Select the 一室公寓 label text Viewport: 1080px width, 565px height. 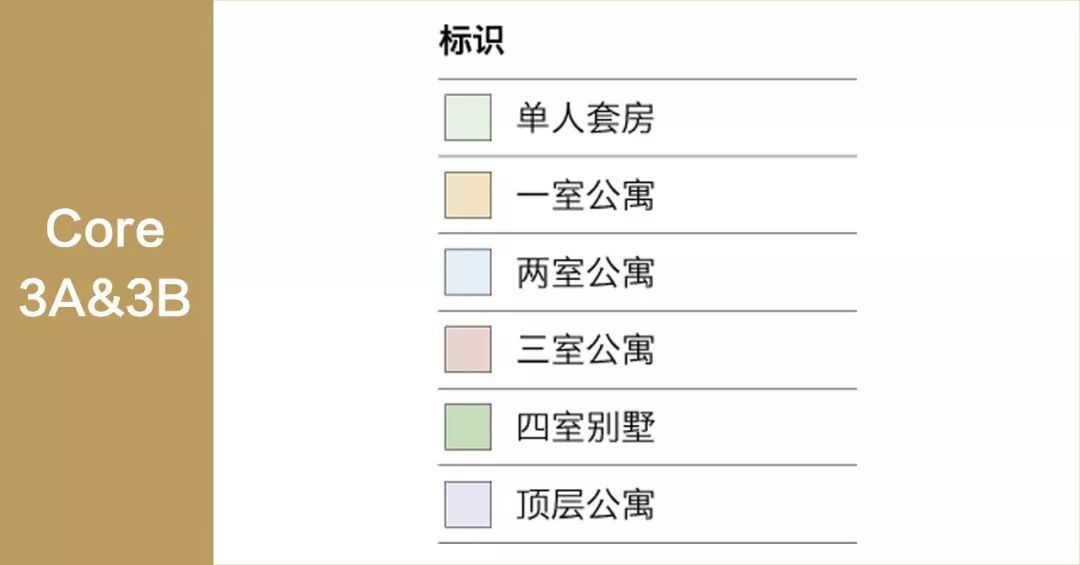click(x=585, y=196)
